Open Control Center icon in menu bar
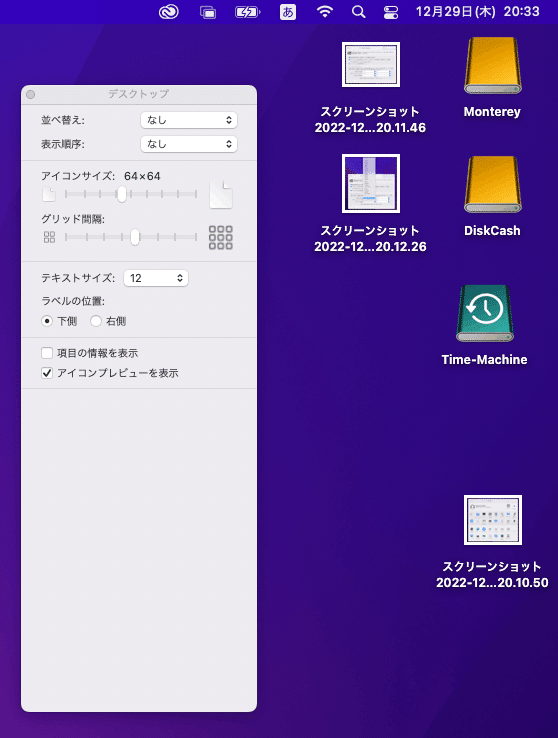558x738 pixels. pyautogui.click(x=391, y=12)
